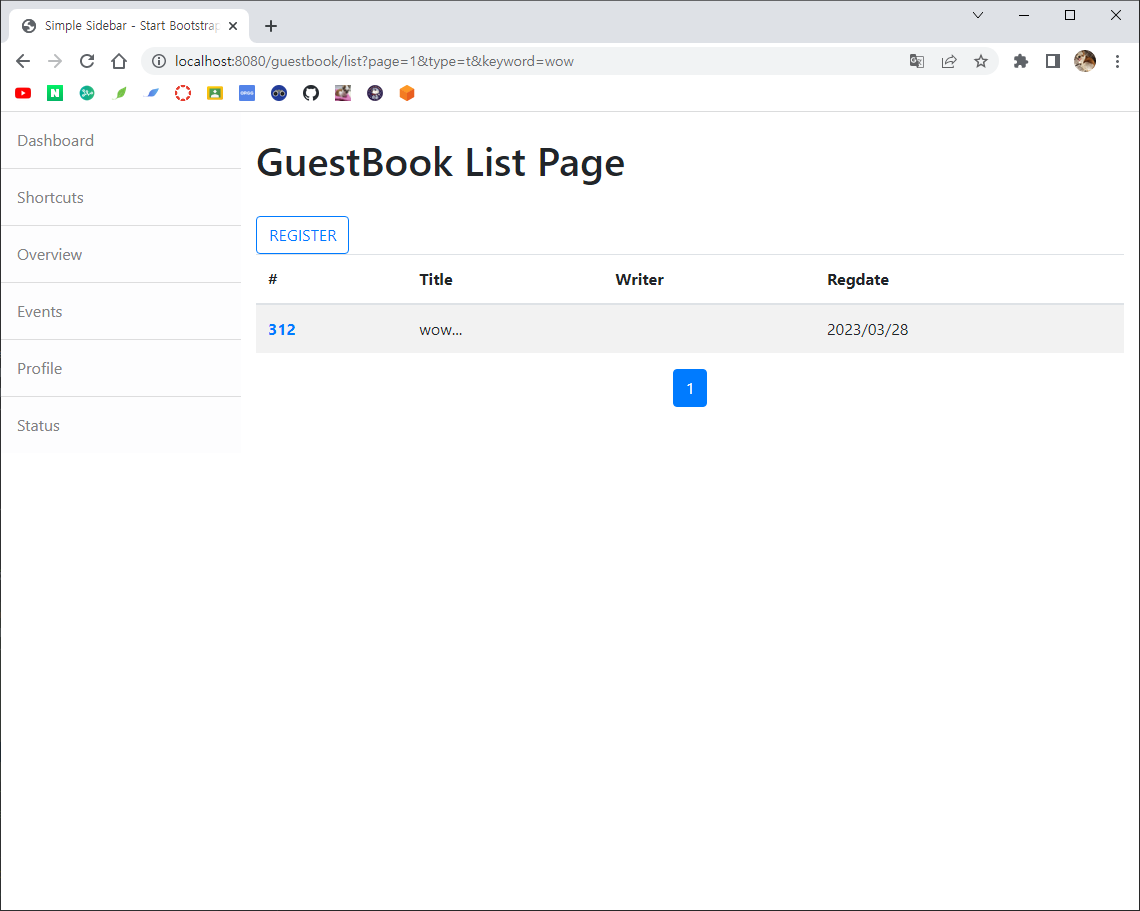This screenshot has width=1140, height=911.
Task: Open the Extensions puzzle menu
Action: coord(1021,61)
